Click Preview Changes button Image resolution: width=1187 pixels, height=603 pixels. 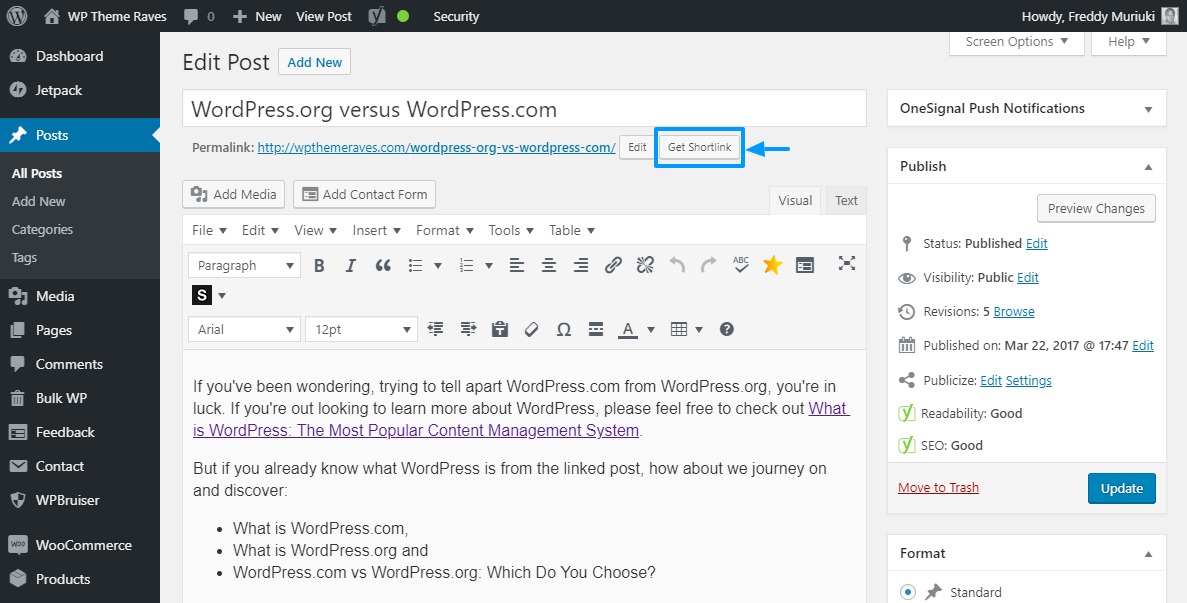[1096, 209]
